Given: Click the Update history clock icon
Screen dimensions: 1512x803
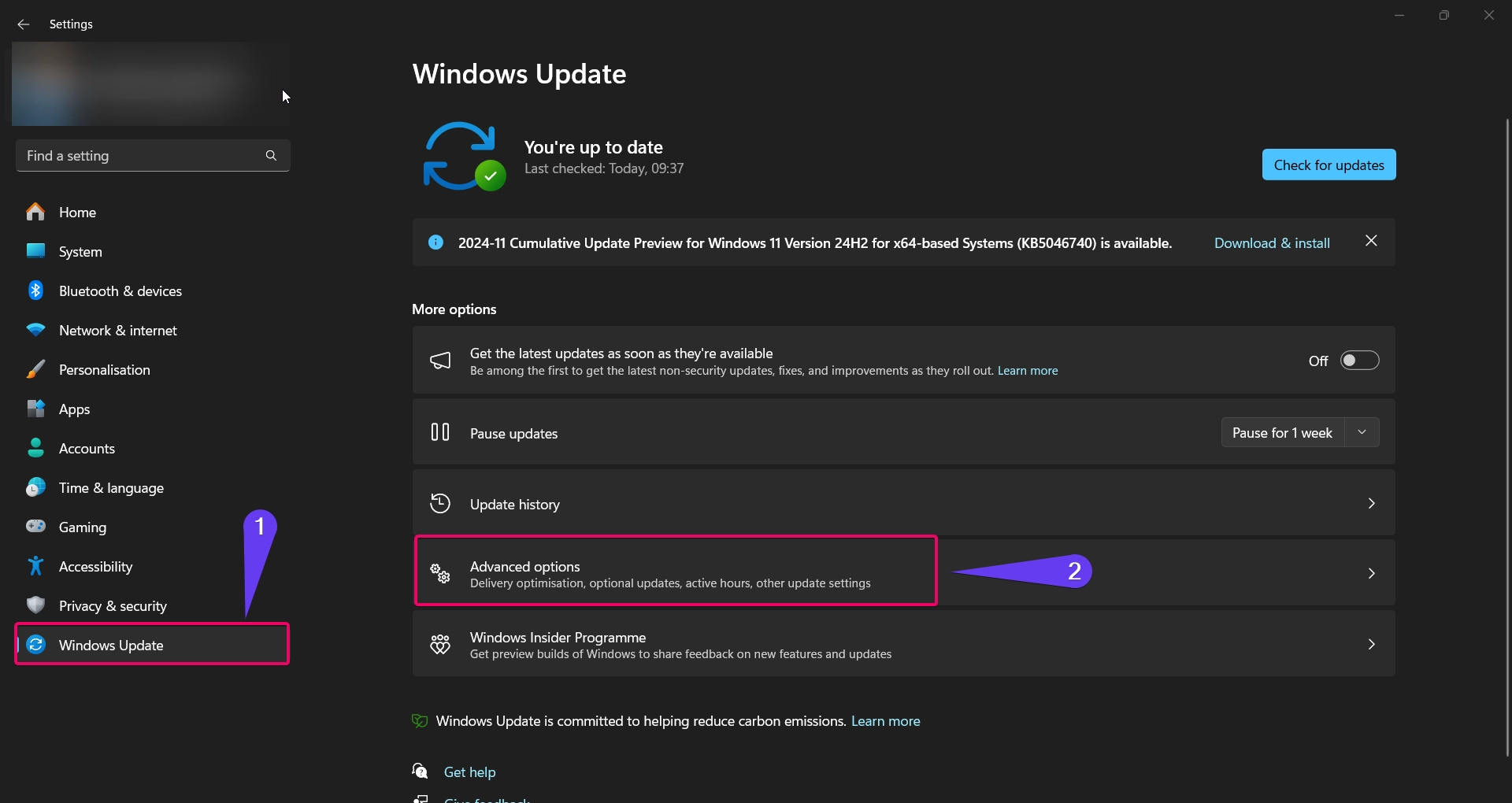Looking at the screenshot, I should click(x=440, y=503).
